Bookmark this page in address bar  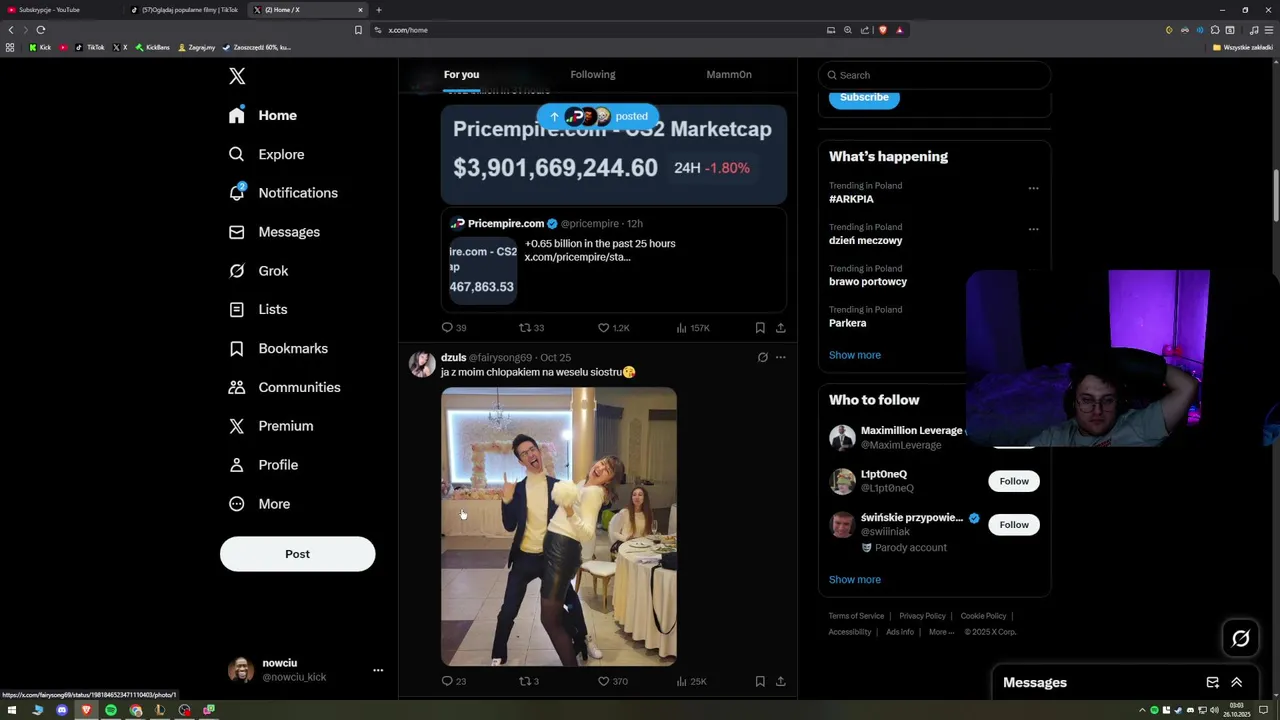[x=358, y=30]
